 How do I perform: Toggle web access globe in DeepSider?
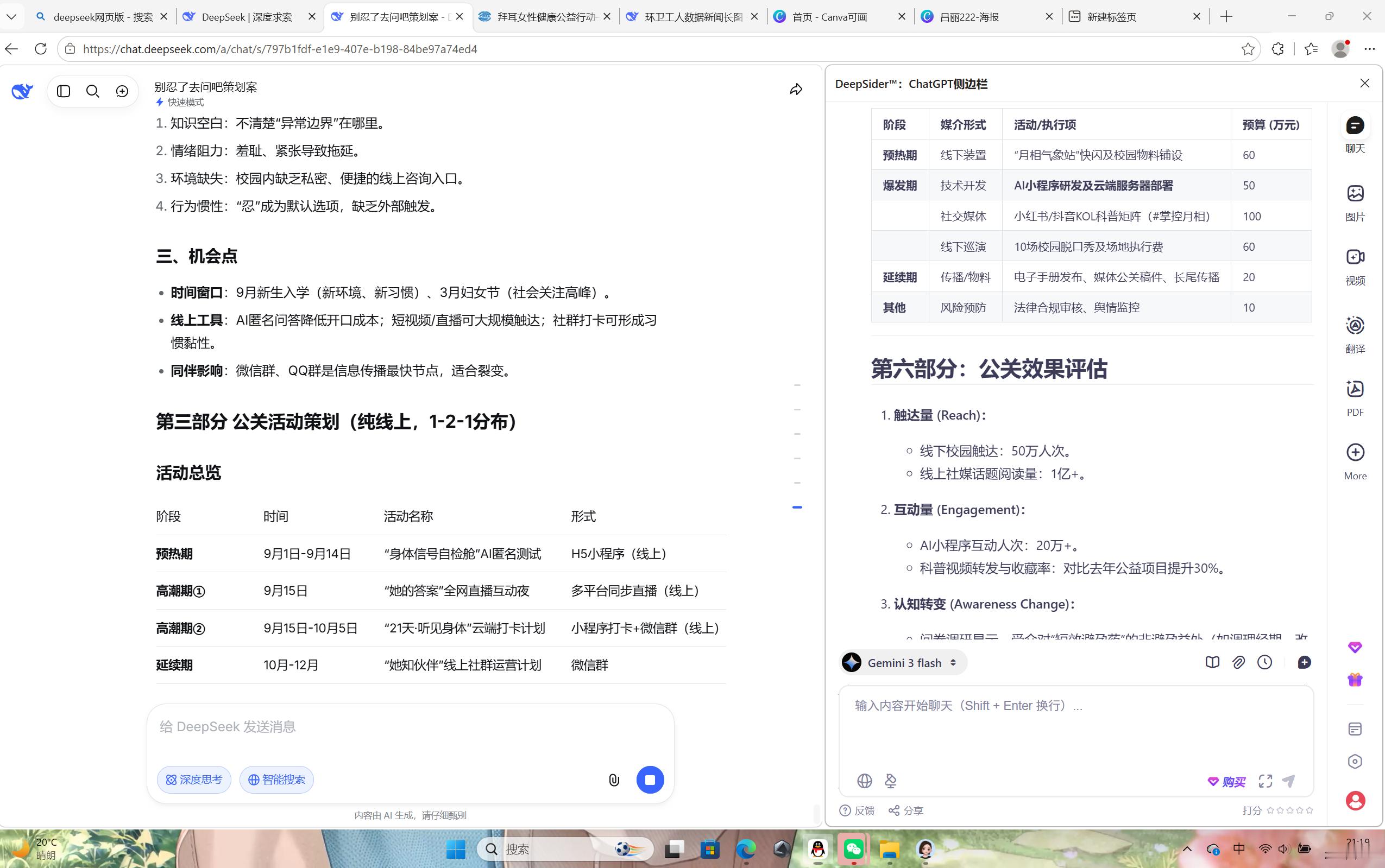[x=864, y=781]
